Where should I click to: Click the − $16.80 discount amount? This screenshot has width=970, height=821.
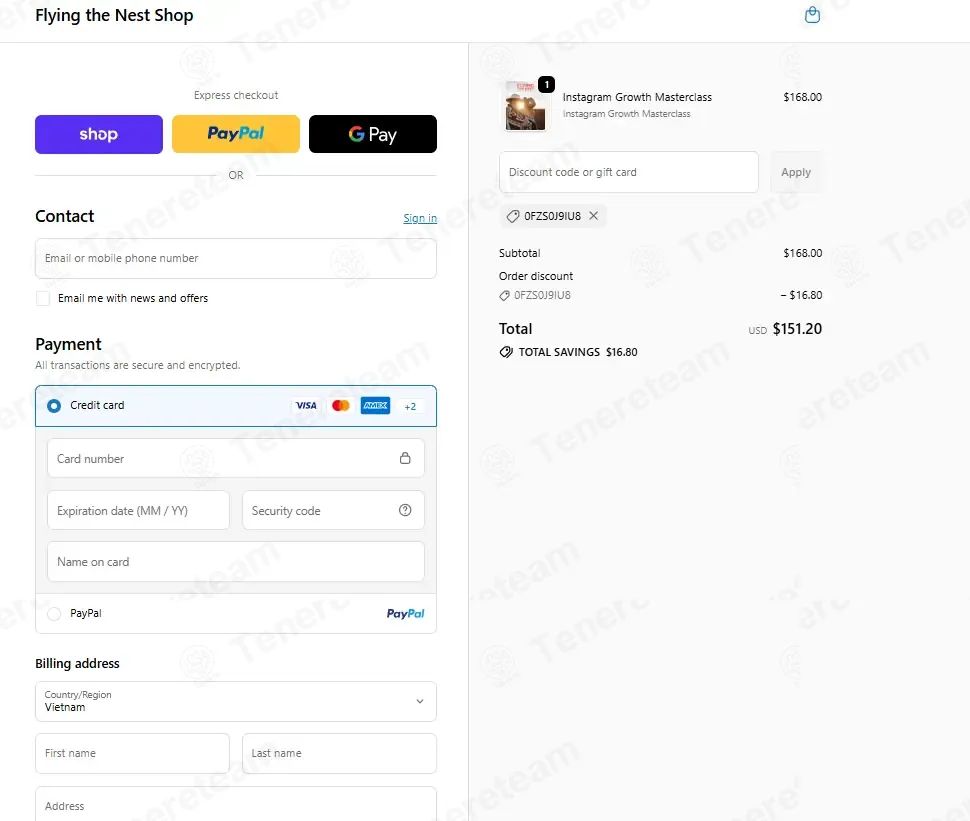[x=801, y=295]
